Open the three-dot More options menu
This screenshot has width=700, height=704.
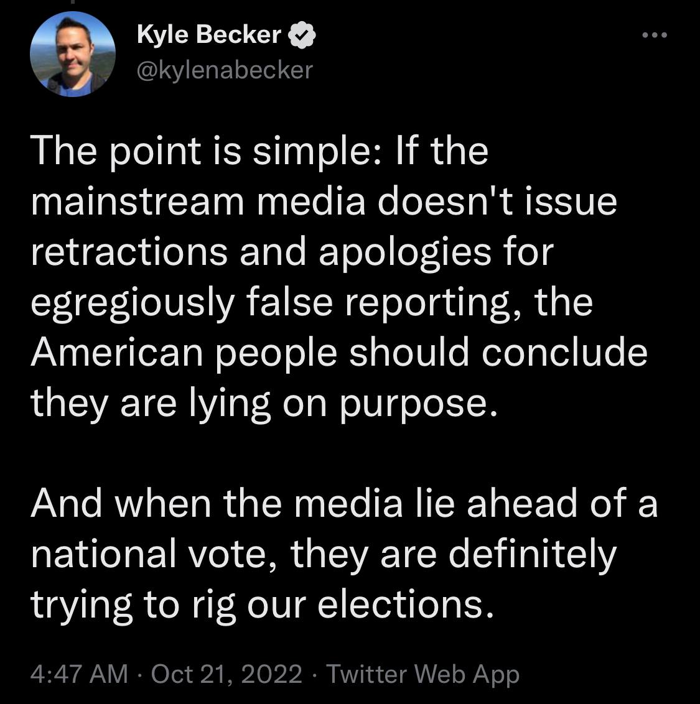(x=654, y=36)
